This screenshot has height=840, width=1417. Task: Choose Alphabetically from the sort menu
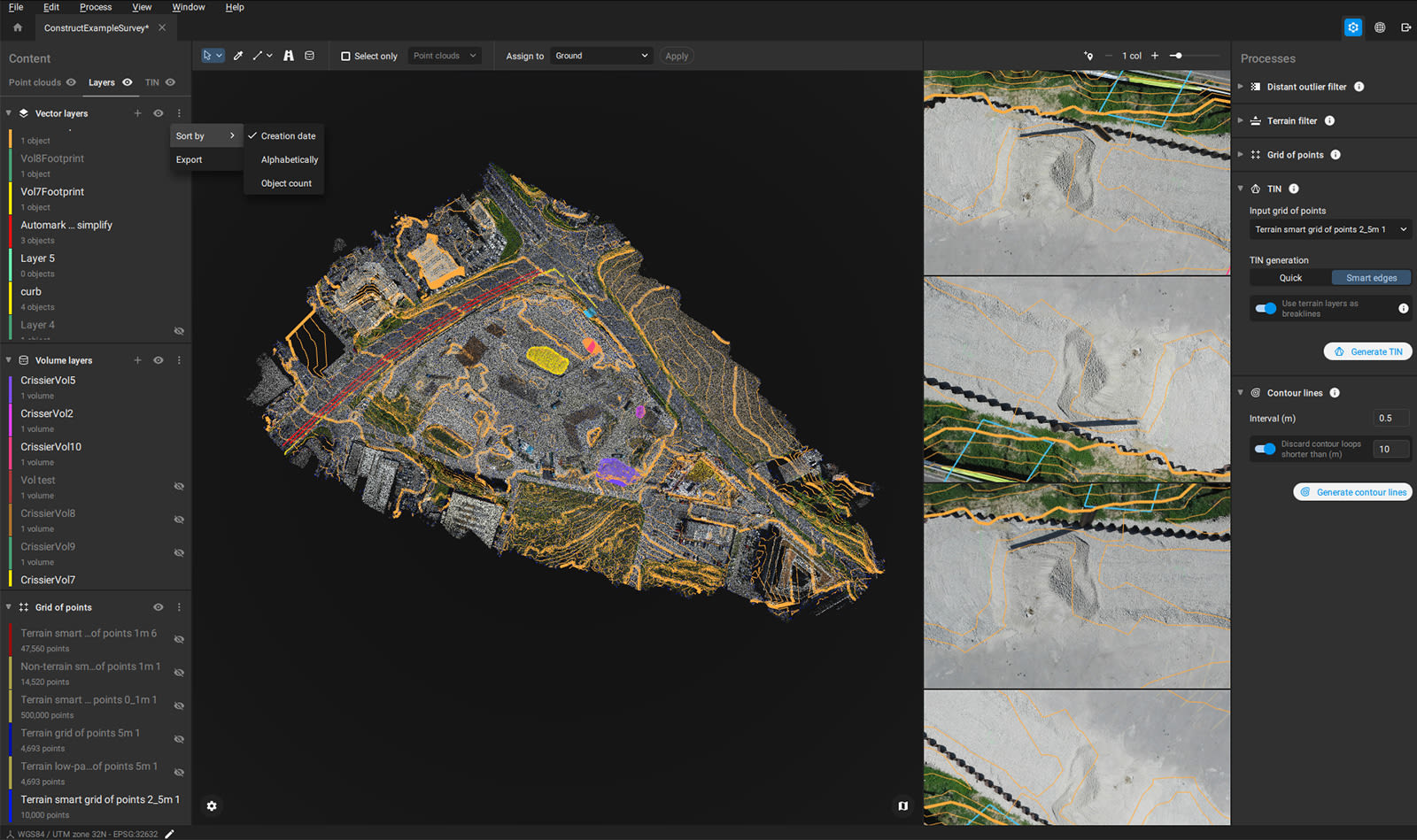[x=288, y=159]
